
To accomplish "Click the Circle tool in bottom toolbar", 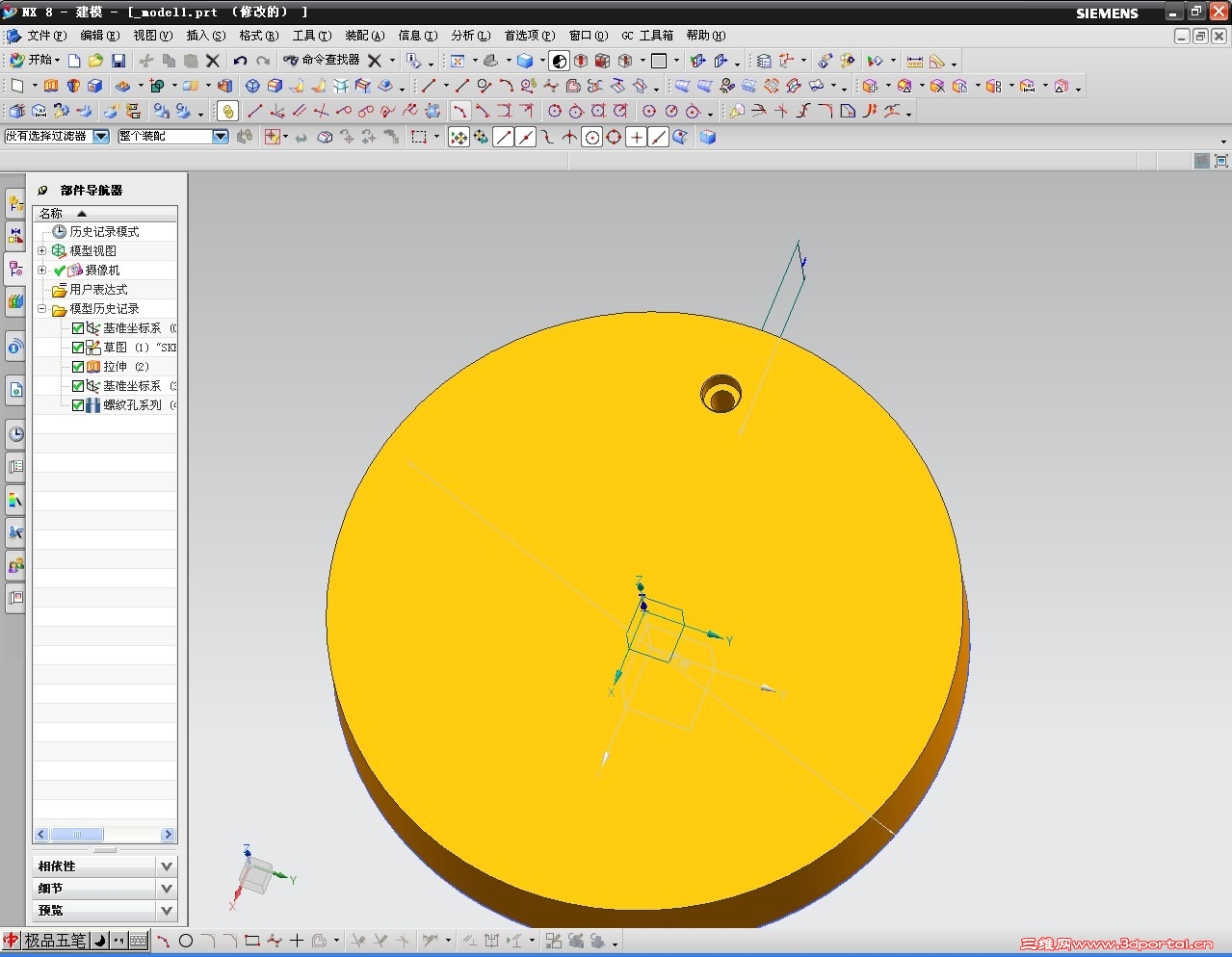I will 186,941.
